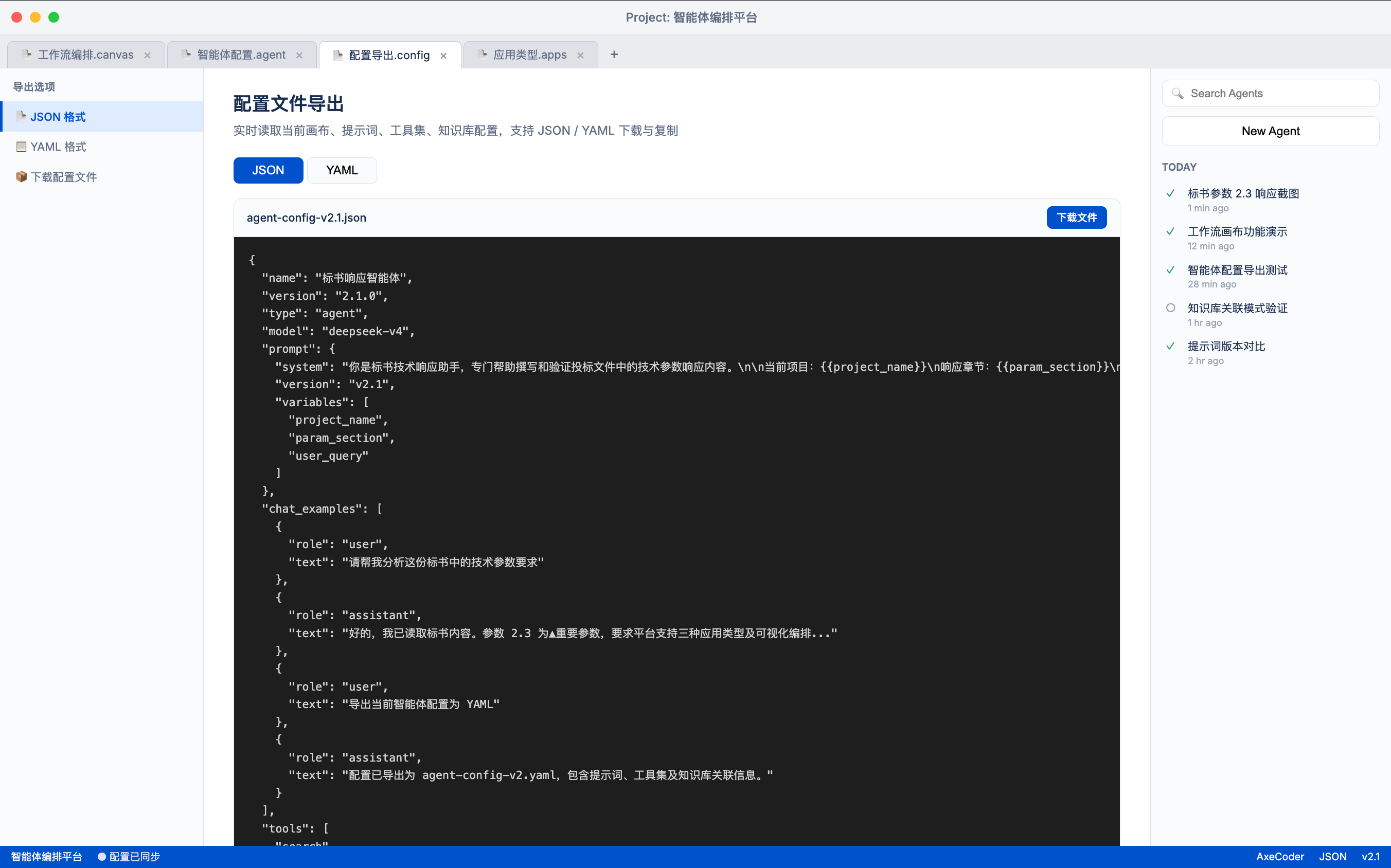
Task: Click the 智能体编排平台 status bar label
Action: pyautogui.click(x=46, y=857)
